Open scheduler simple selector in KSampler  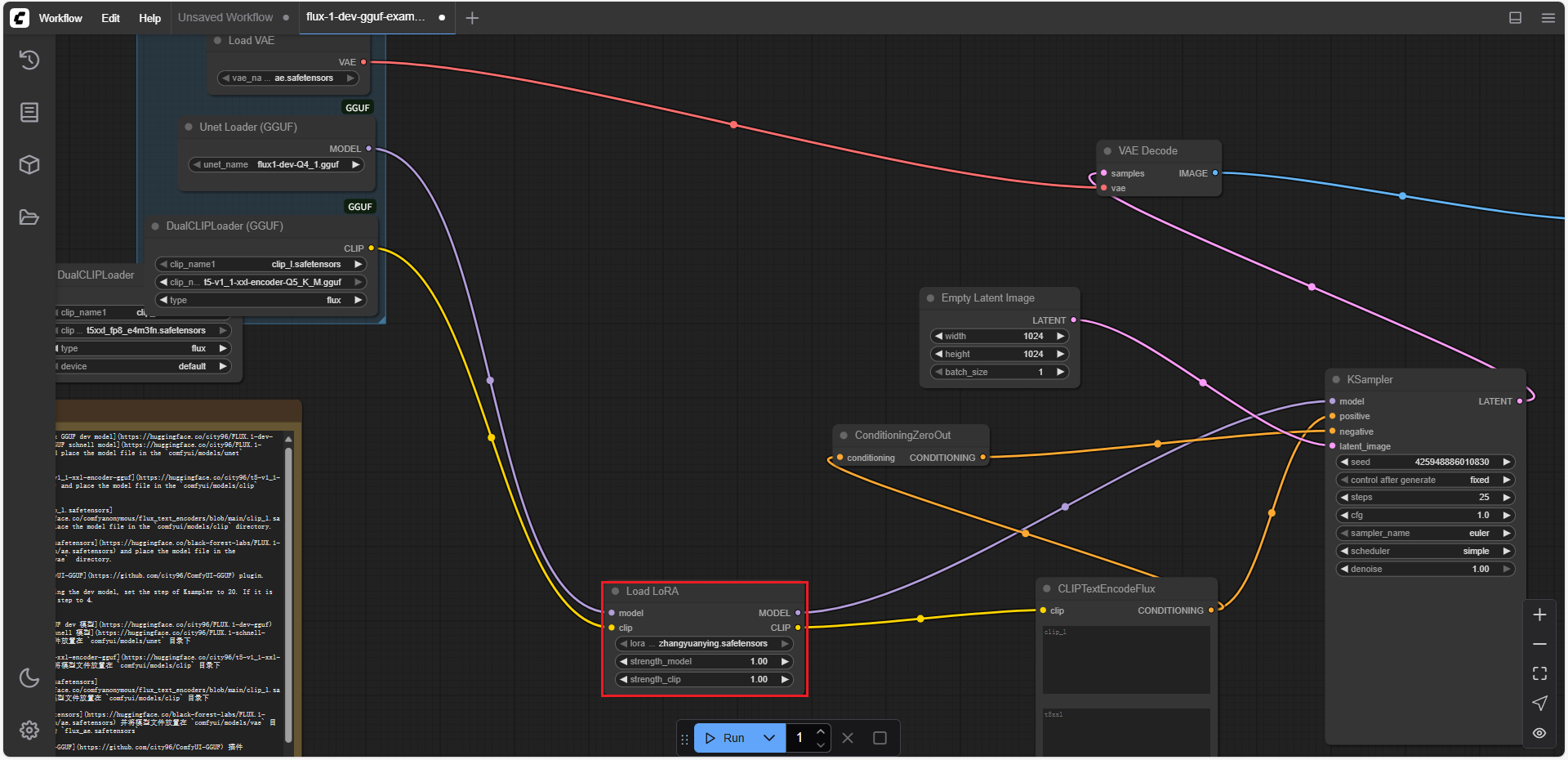click(1425, 551)
